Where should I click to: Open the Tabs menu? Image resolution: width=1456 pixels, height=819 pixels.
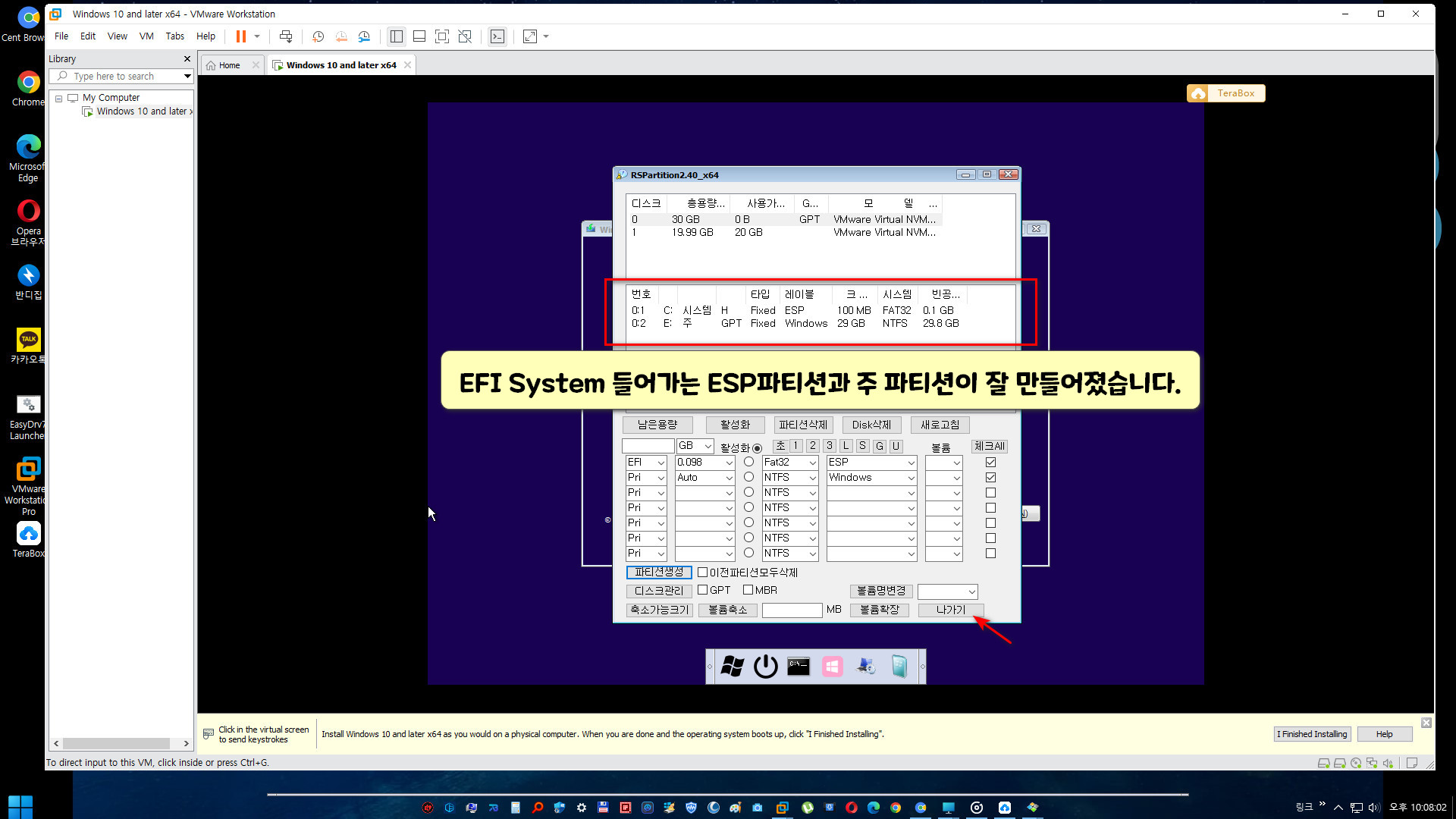point(175,36)
